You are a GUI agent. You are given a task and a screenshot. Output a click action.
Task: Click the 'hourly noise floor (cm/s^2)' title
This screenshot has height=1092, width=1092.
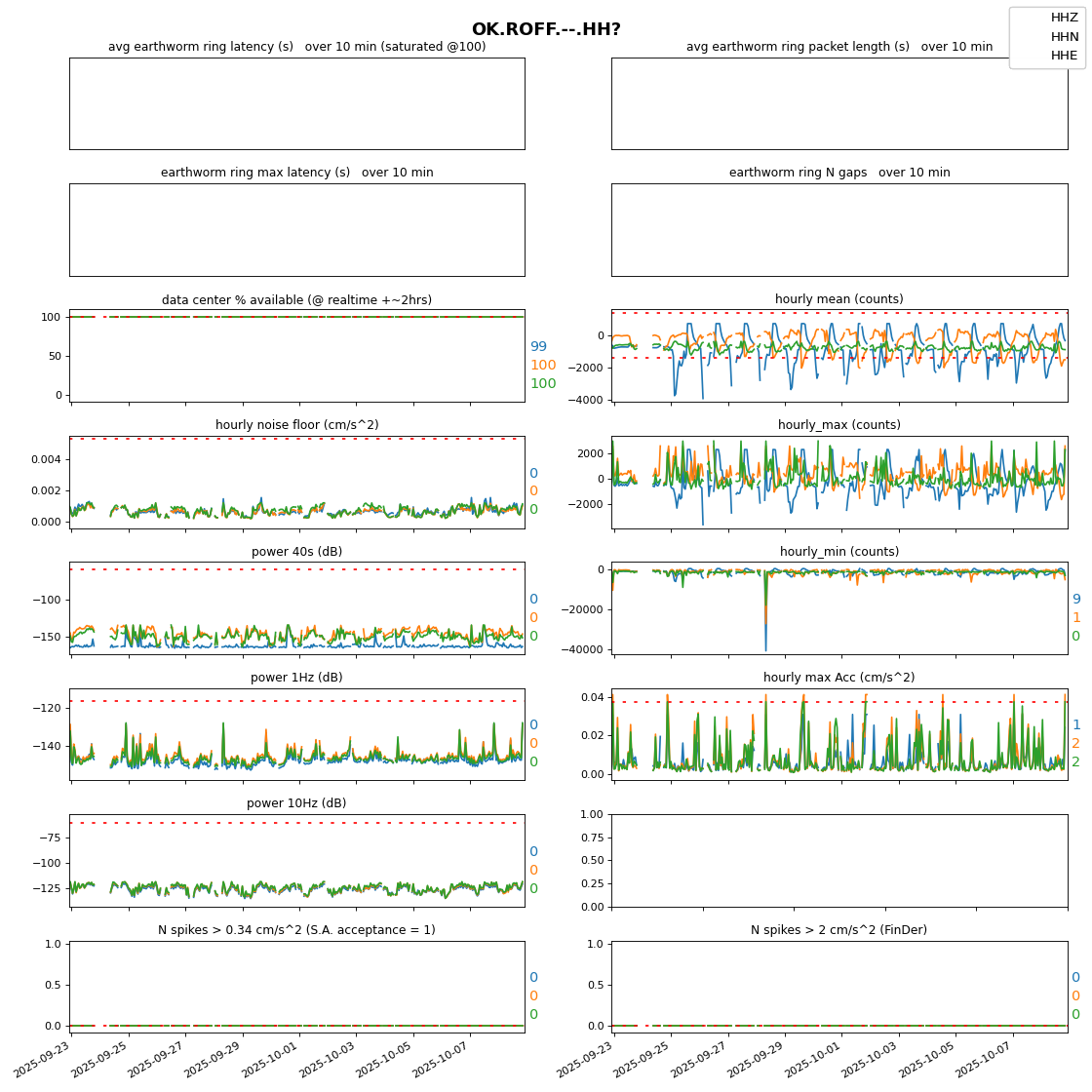296,425
